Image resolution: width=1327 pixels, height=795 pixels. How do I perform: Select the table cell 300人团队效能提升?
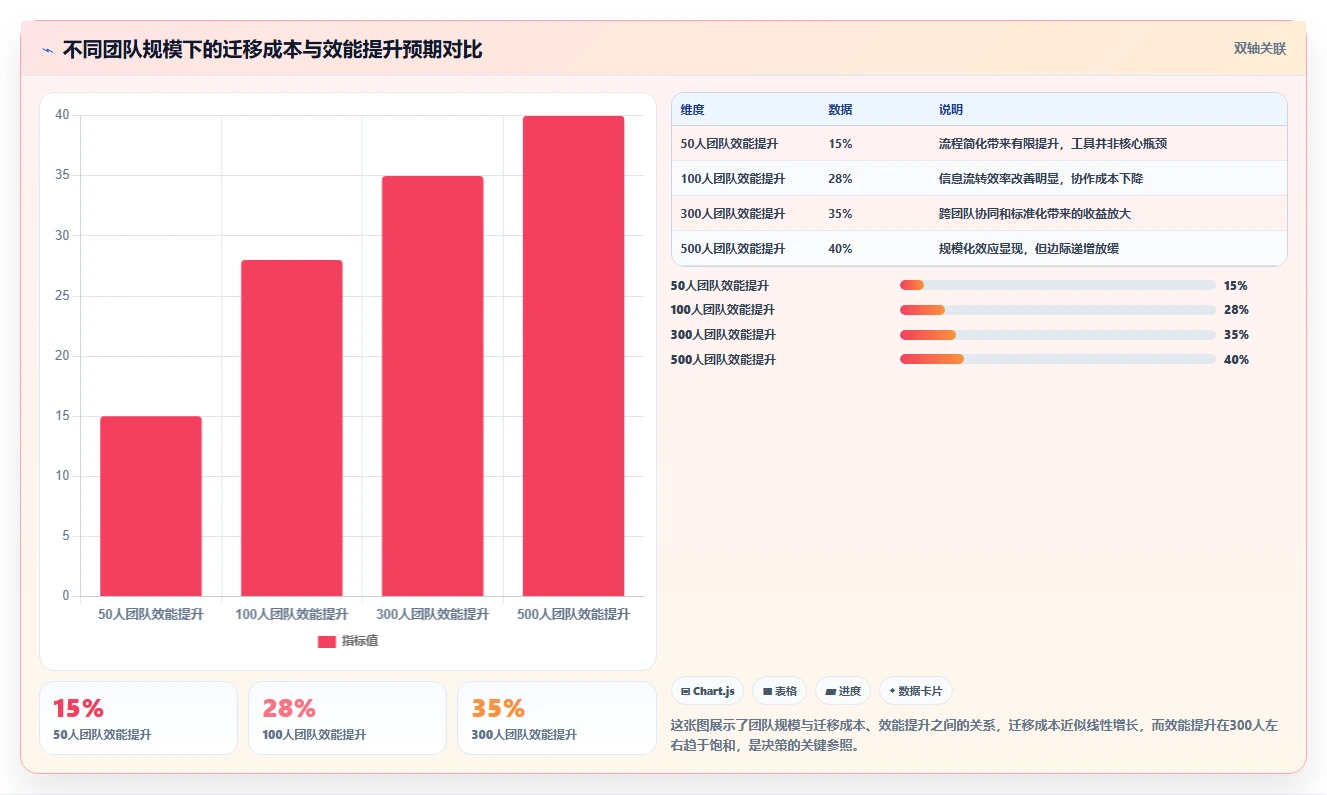[x=733, y=214]
